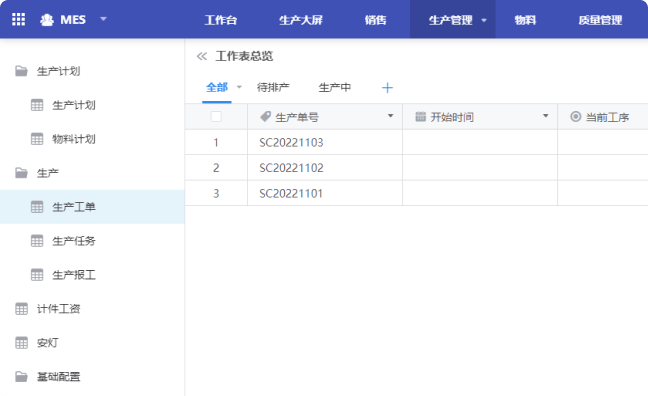Screen dimensions: 648x396
Task: Open the 开始时间 column dropdown arrow
Action: tap(546, 116)
